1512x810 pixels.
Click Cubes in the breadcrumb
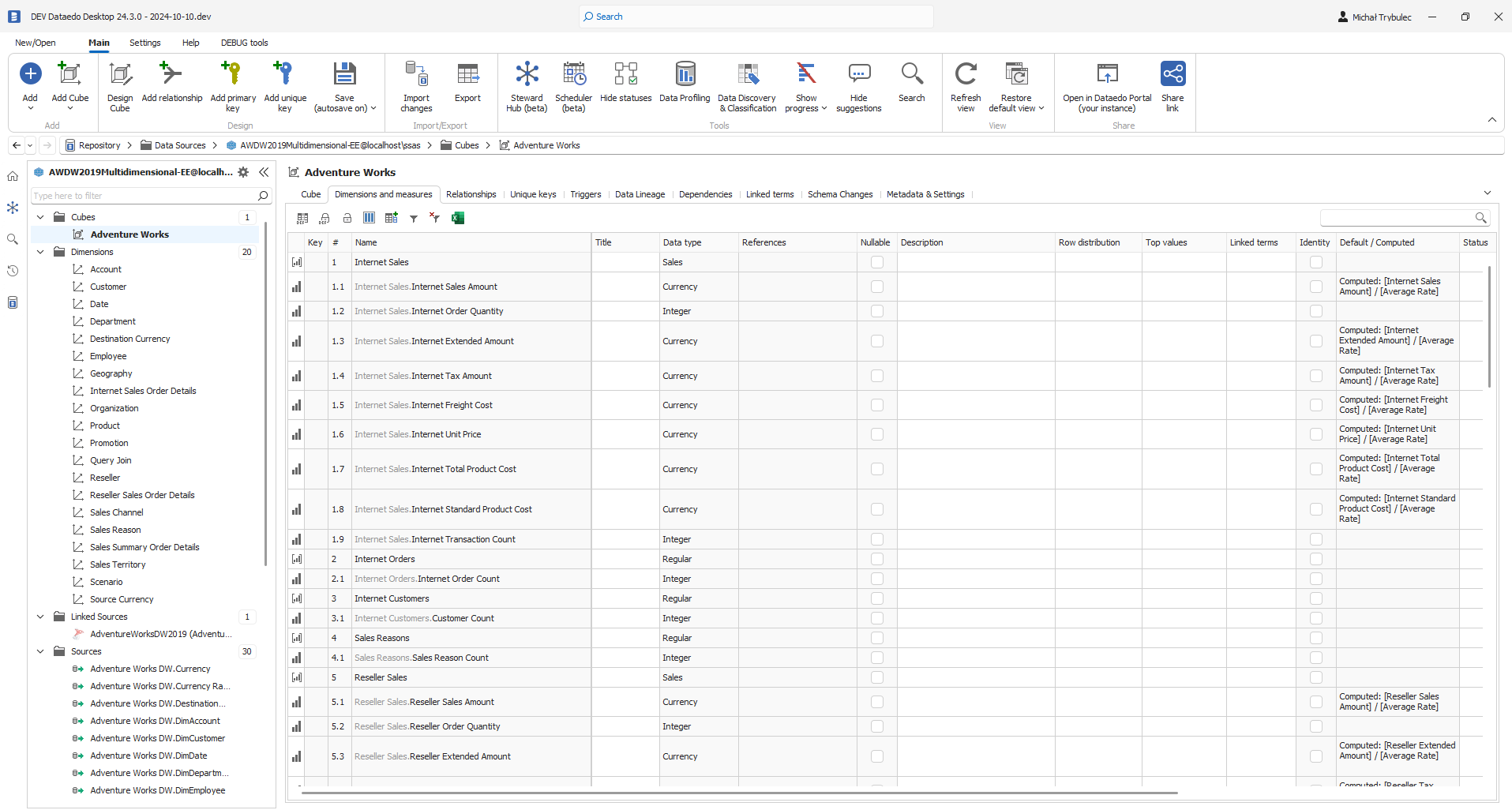467,145
